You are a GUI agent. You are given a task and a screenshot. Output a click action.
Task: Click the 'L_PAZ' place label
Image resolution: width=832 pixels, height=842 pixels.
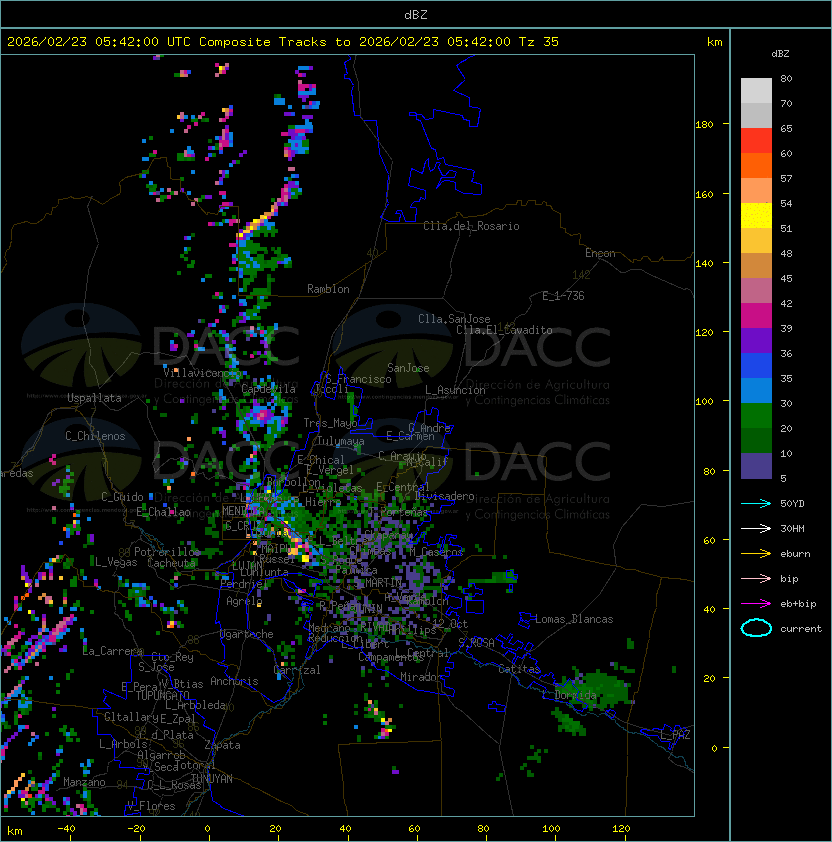point(675,735)
